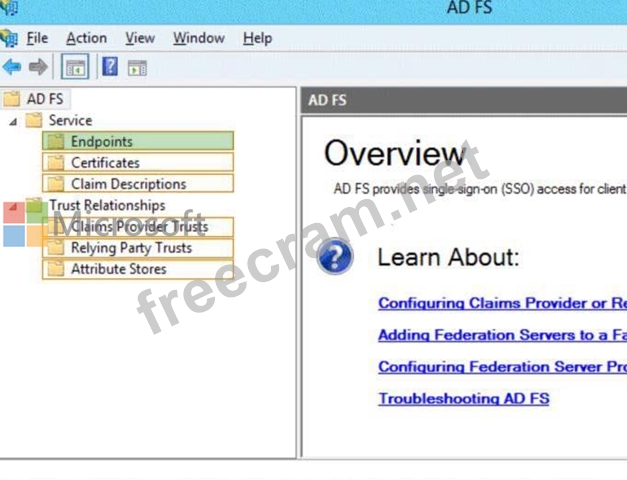Click the Overview heading text

click(x=395, y=153)
